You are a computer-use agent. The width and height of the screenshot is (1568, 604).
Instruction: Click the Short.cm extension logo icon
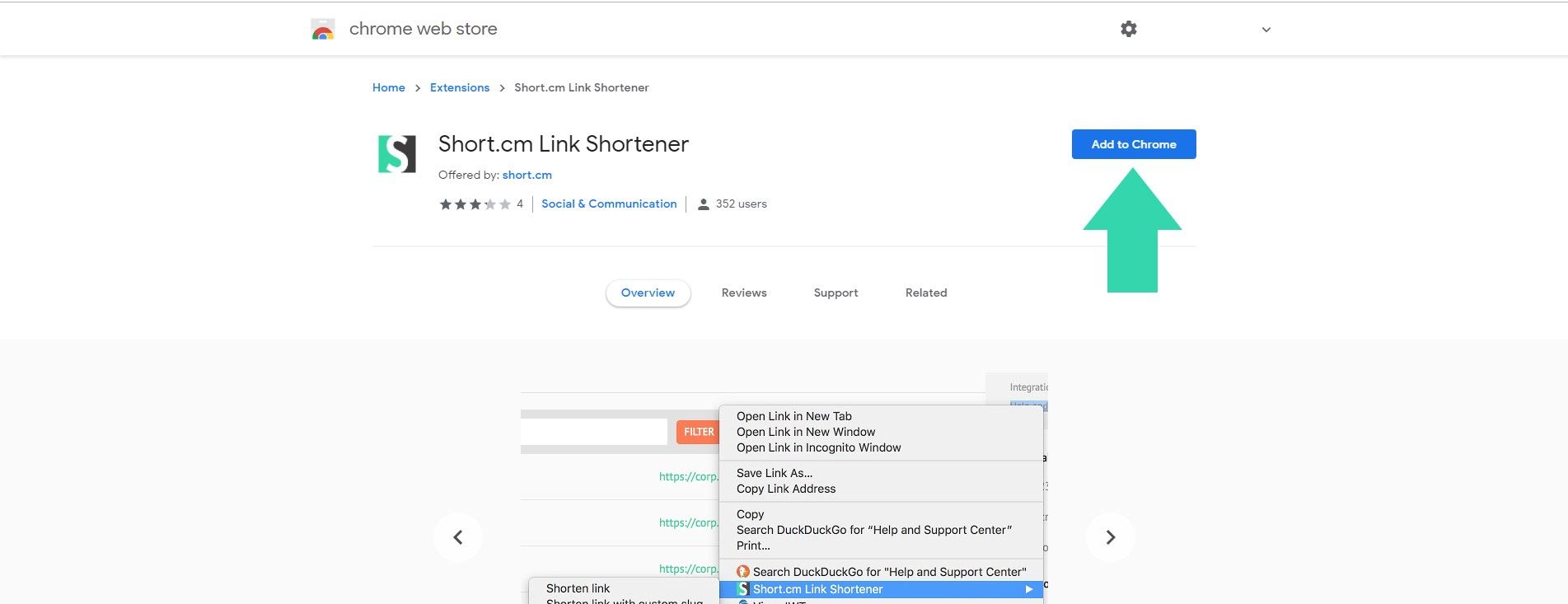pyautogui.click(x=397, y=154)
